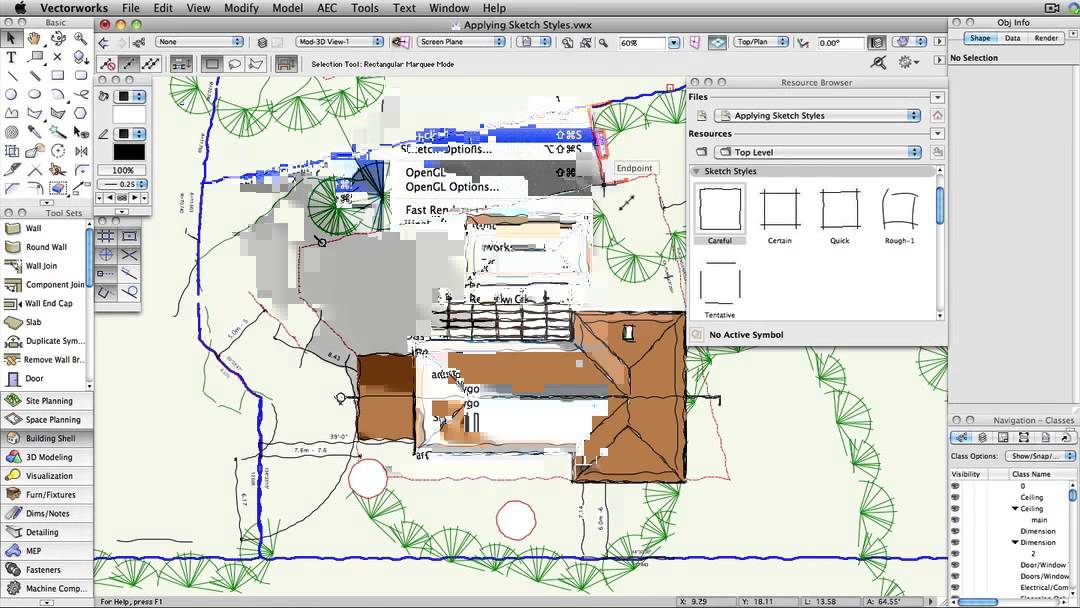This screenshot has height=608, width=1080.
Task: Click the white fill color swatch
Action: tap(129, 114)
